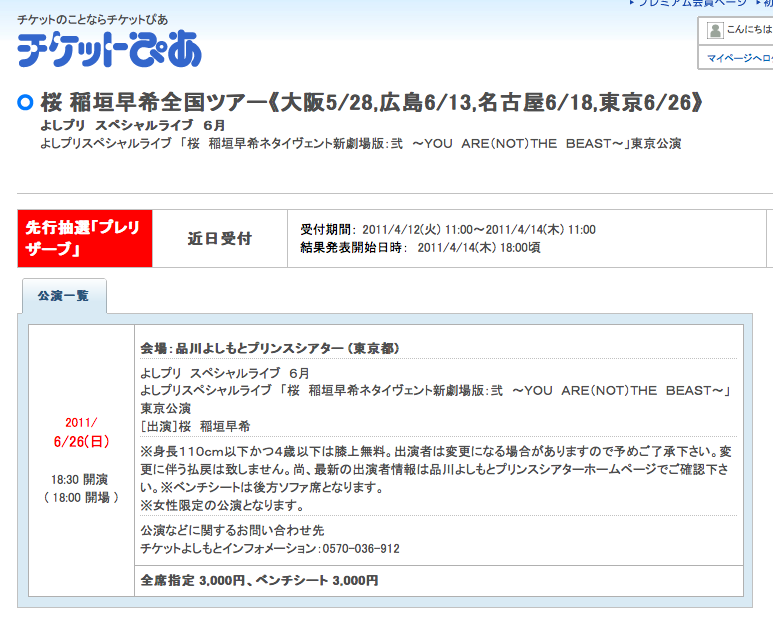
Task: Click the red date 6/26(日)
Action: click(81, 442)
